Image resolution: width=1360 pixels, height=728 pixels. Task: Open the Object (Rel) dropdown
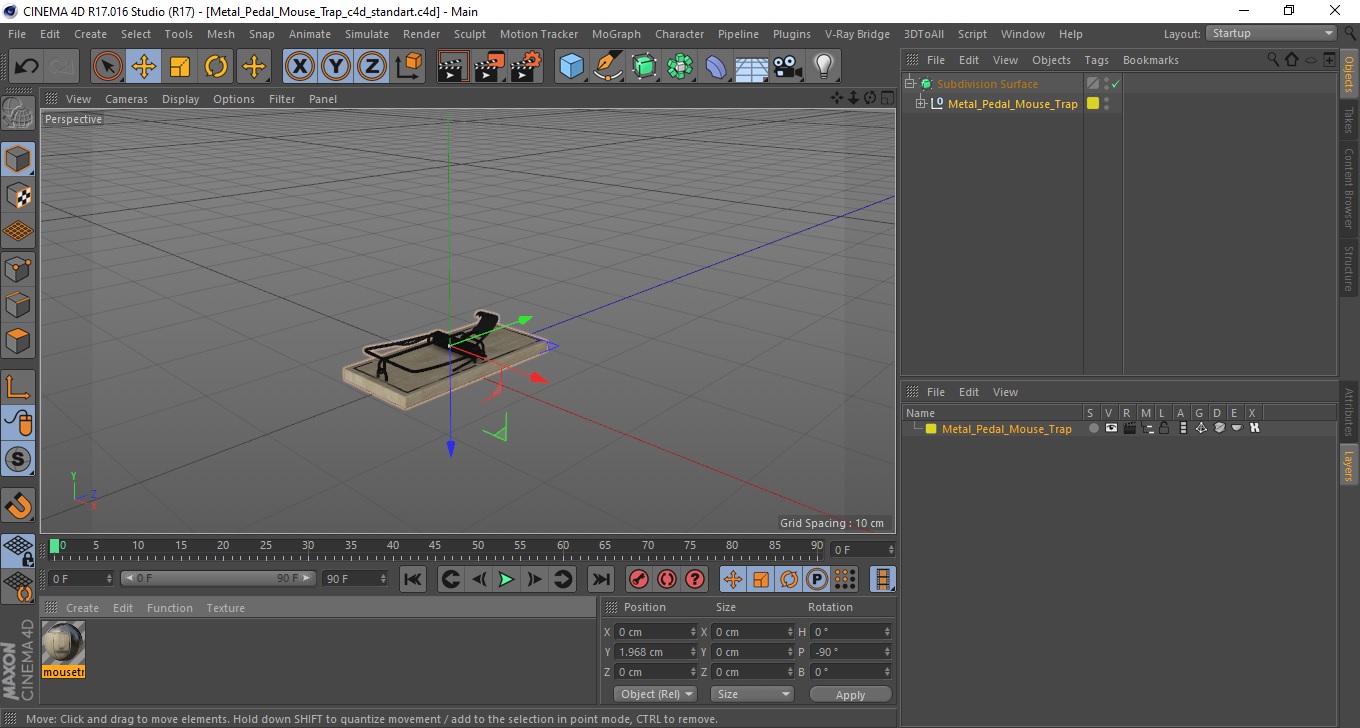point(655,694)
